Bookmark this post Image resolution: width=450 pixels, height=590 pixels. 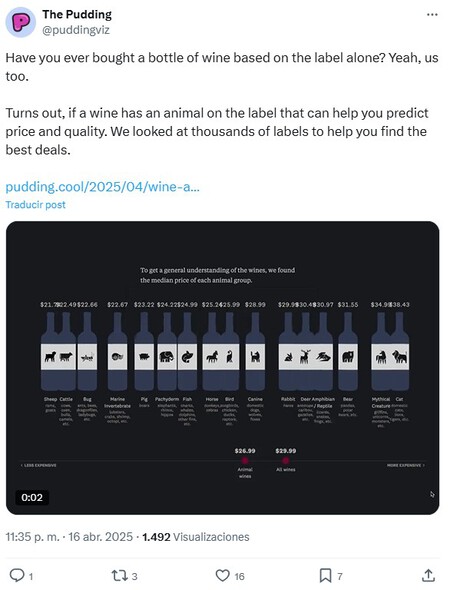(x=325, y=575)
